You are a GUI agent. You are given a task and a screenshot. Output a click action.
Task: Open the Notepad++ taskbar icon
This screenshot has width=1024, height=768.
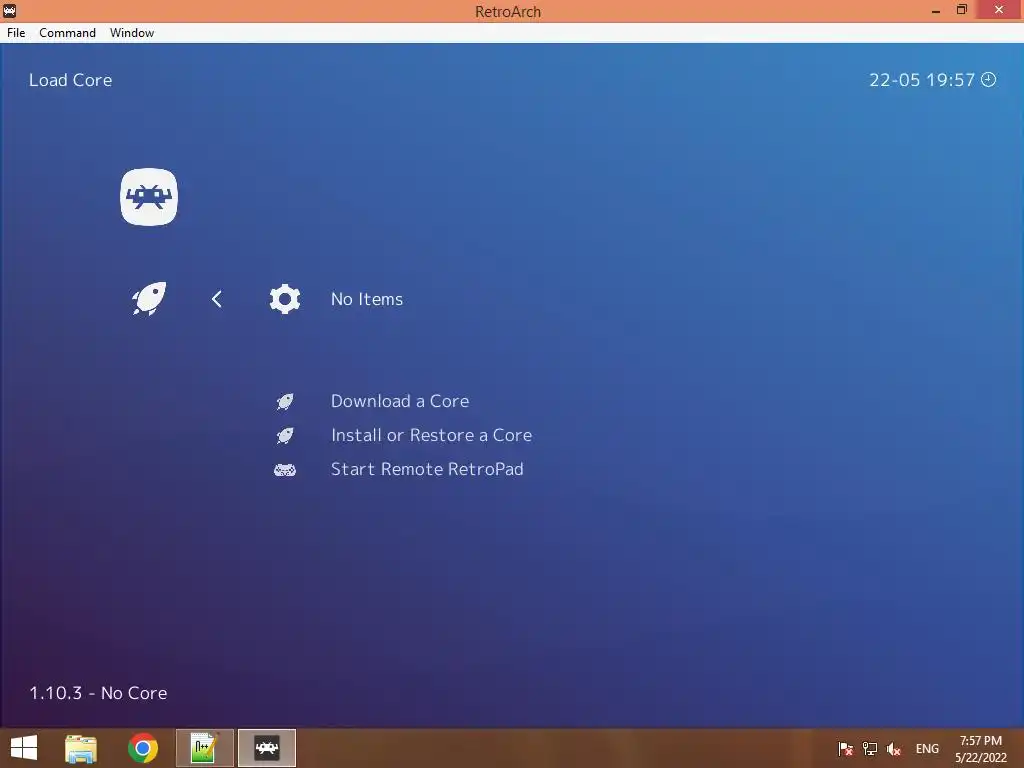coord(204,748)
